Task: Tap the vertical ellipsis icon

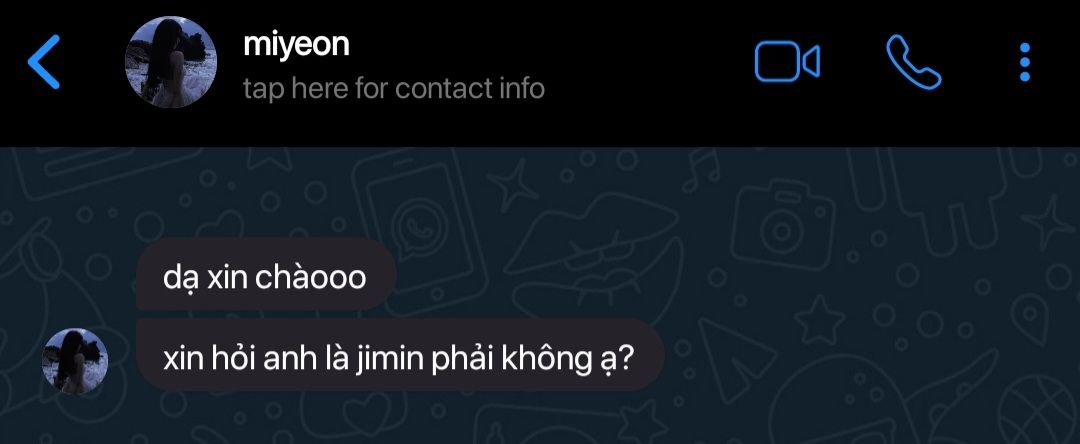Action: 1024,62
